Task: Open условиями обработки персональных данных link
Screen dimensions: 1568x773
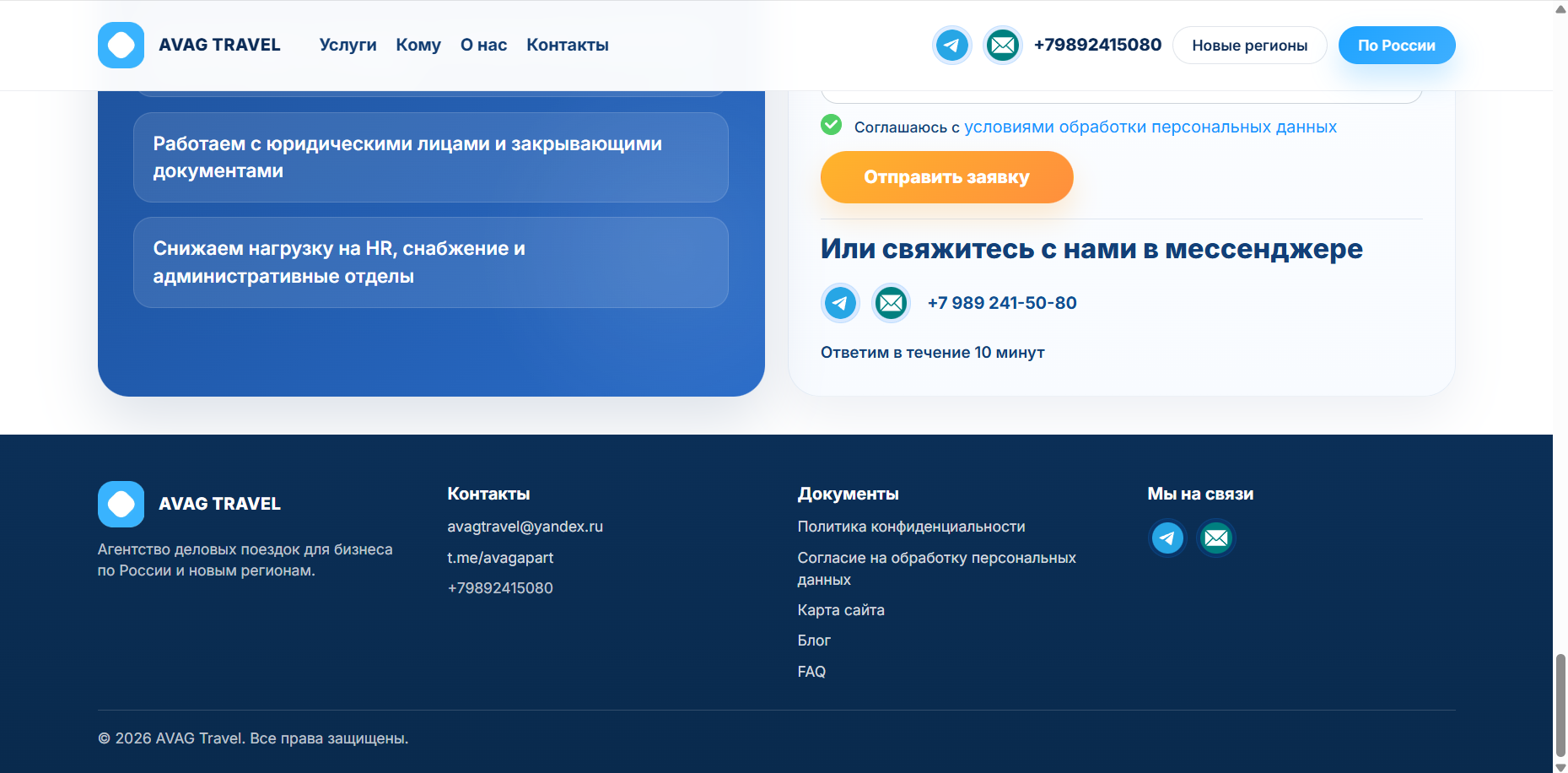Action: click(x=1150, y=127)
